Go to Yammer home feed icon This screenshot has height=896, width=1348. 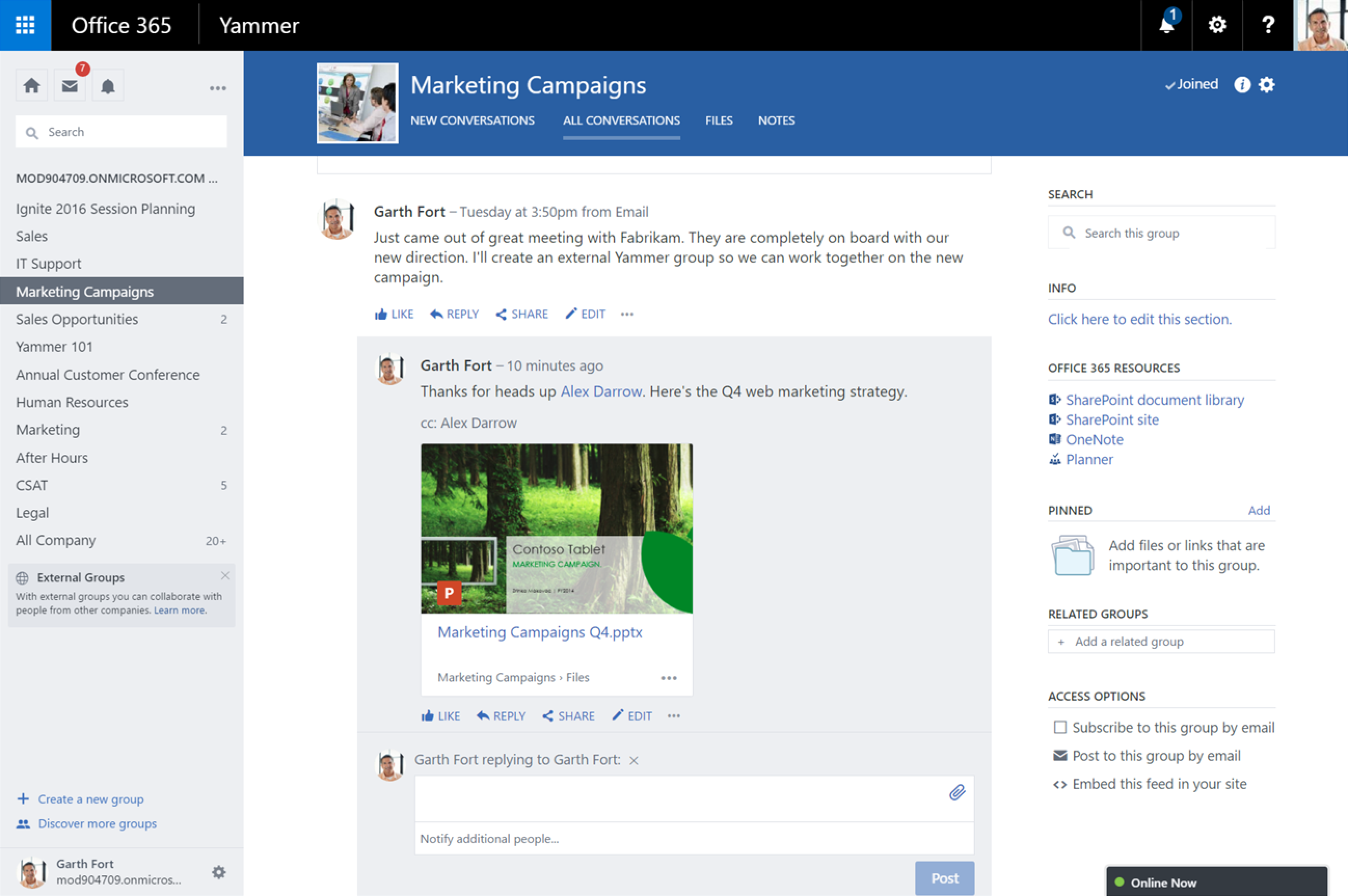point(32,86)
